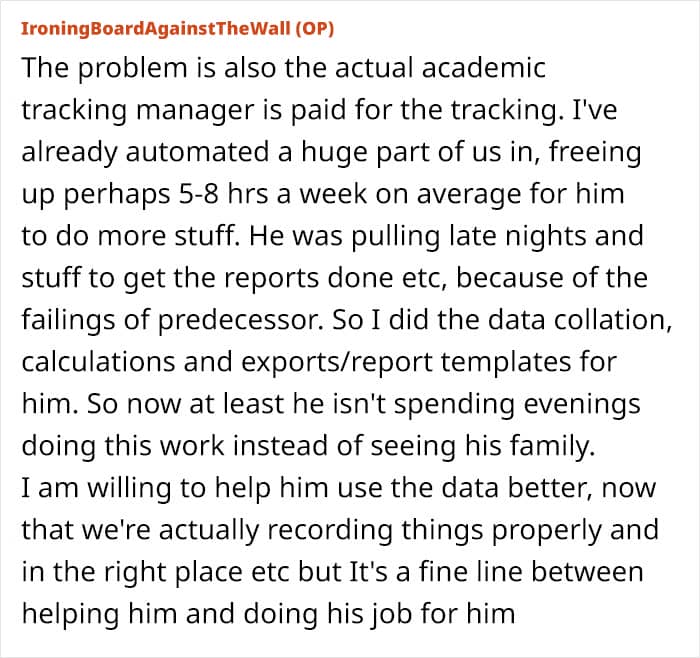Click the word "calculations" at the line start

(x=98, y=362)
